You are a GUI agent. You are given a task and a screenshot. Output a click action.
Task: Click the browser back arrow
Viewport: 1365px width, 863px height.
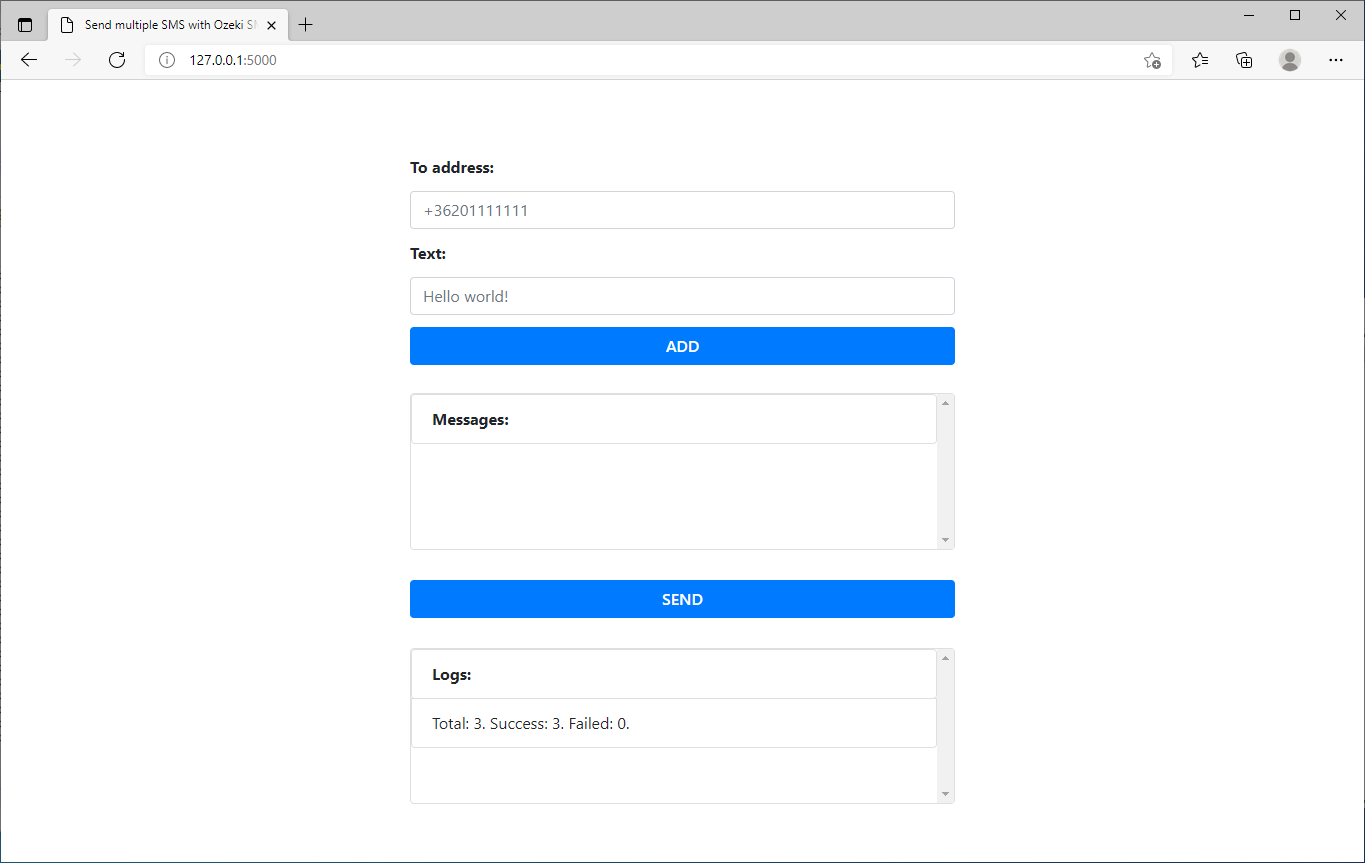(29, 60)
